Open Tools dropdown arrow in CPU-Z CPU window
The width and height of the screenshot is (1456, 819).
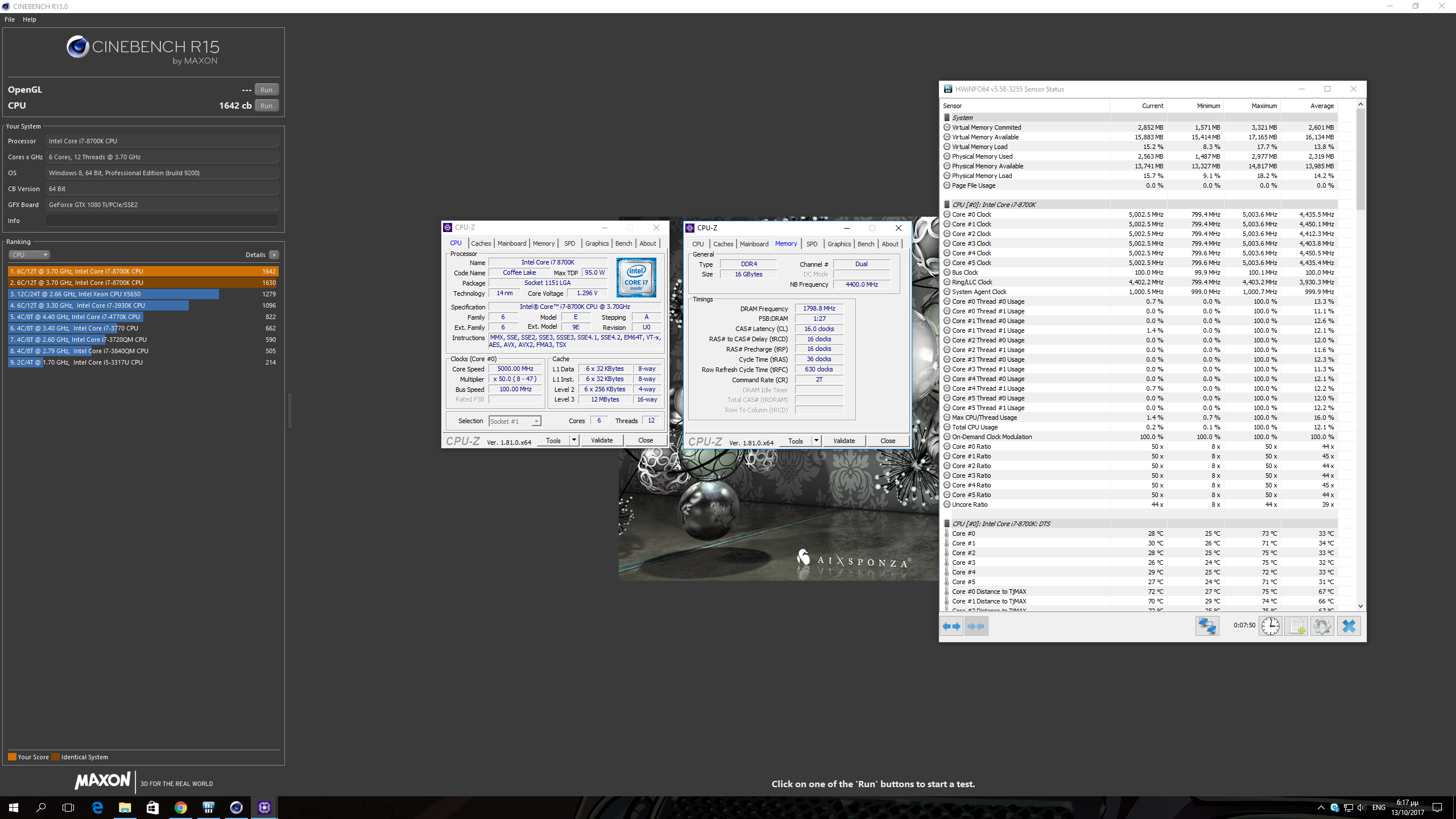(574, 440)
